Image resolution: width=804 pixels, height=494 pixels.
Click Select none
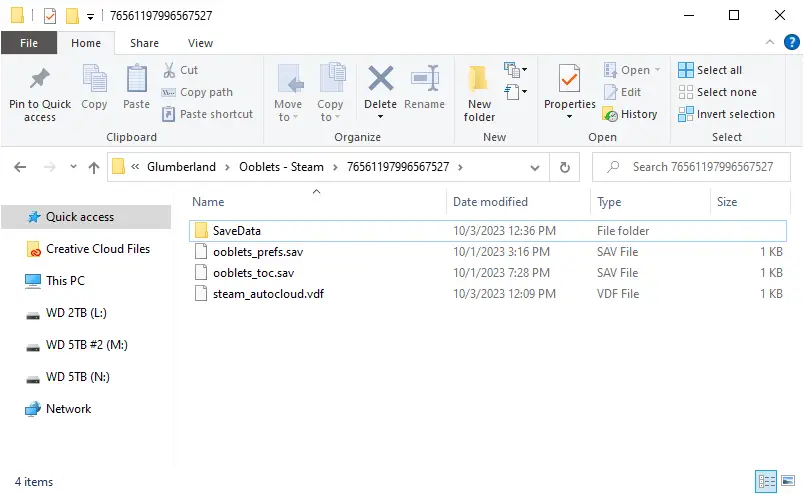pos(717,92)
